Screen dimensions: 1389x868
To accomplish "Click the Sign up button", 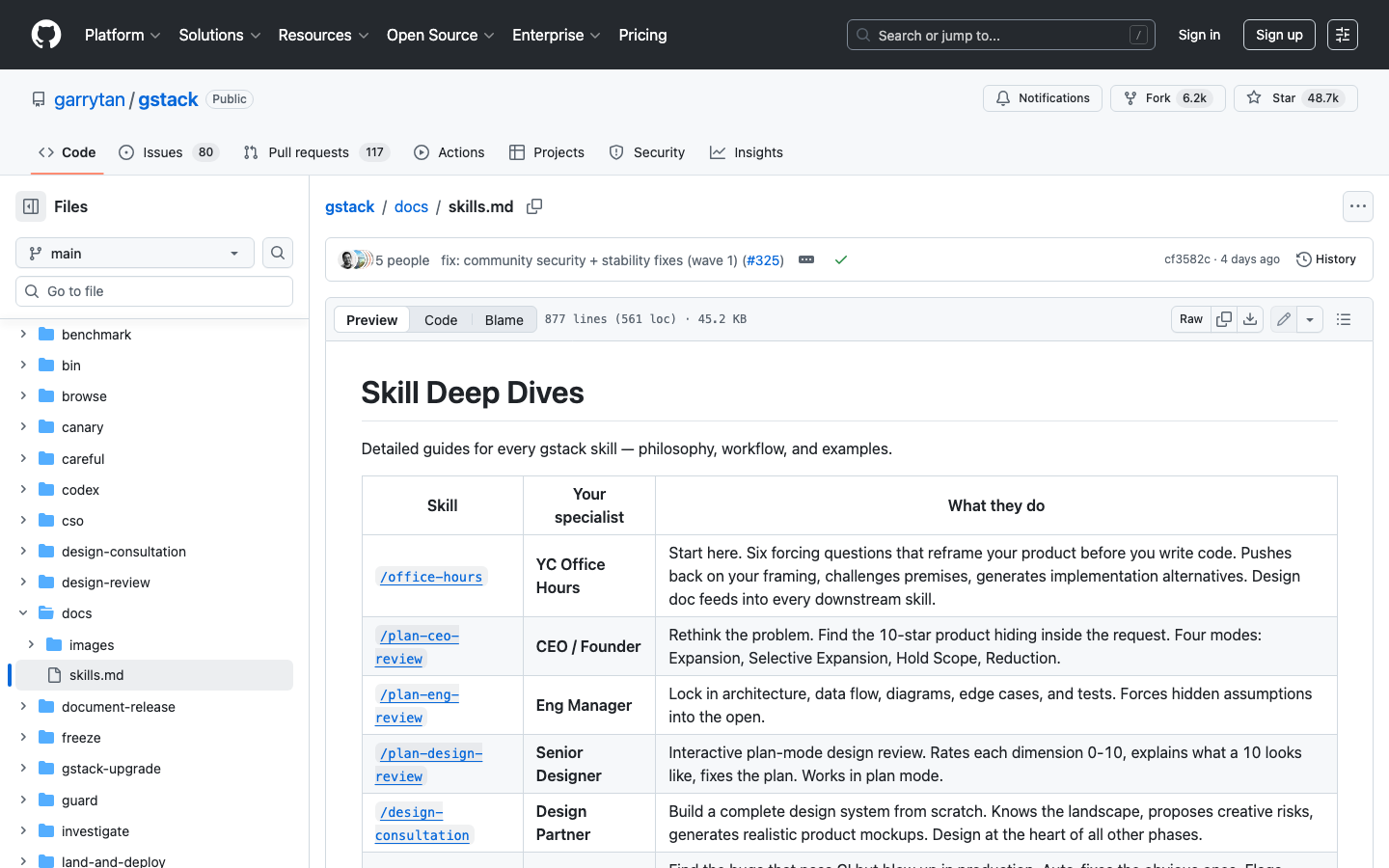I will pos(1279,35).
